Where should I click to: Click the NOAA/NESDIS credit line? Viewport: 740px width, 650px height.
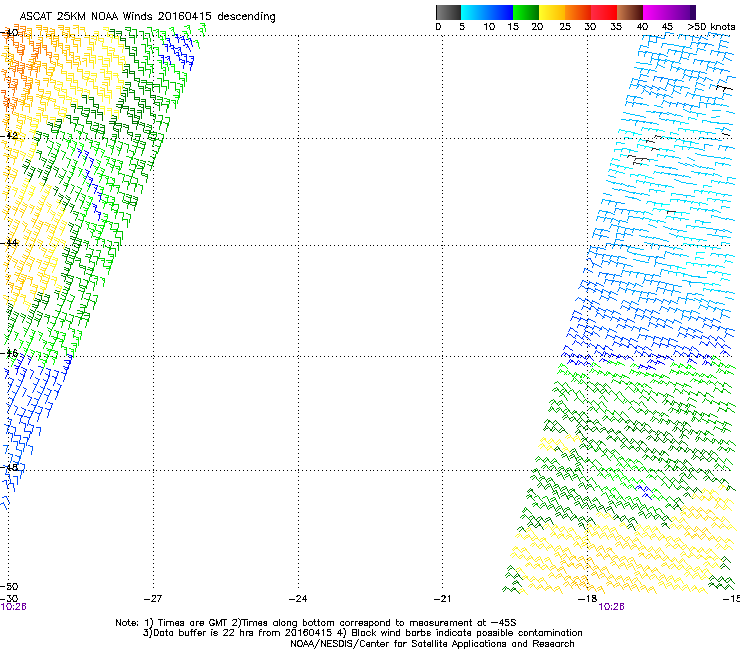pyautogui.click(x=432, y=644)
